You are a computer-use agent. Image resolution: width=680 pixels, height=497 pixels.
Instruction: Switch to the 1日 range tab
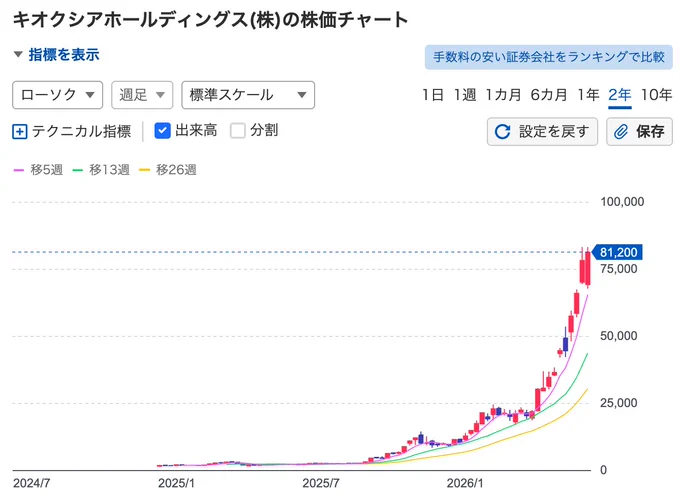click(432, 95)
